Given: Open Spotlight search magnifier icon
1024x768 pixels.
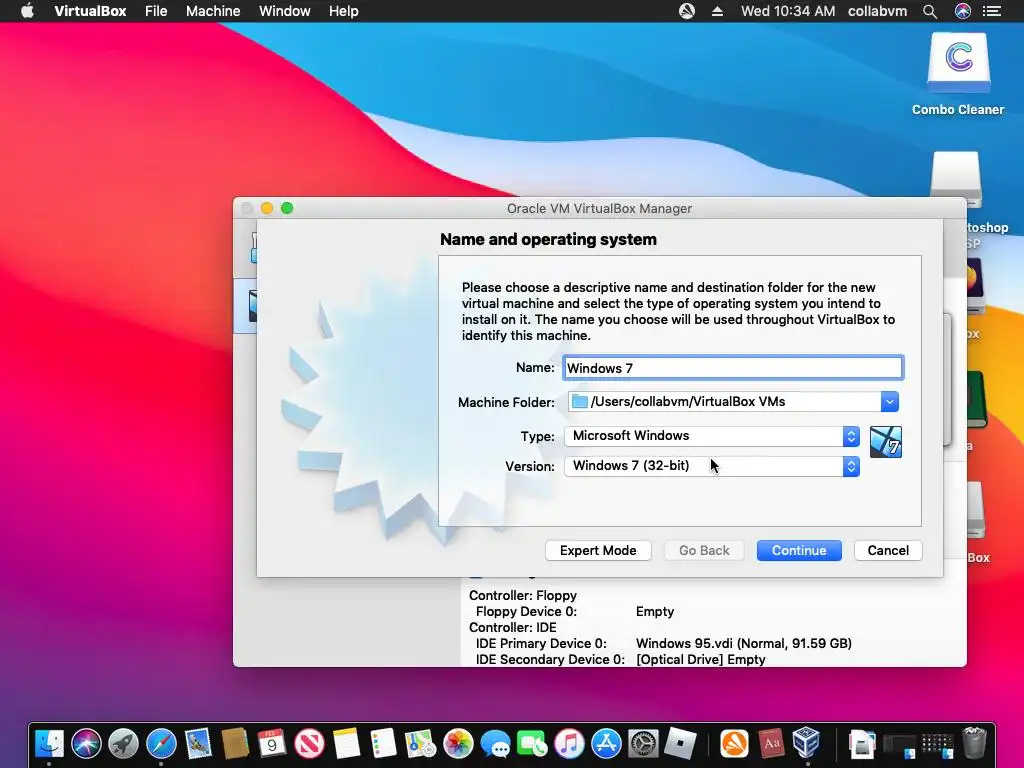Looking at the screenshot, I should (930, 11).
